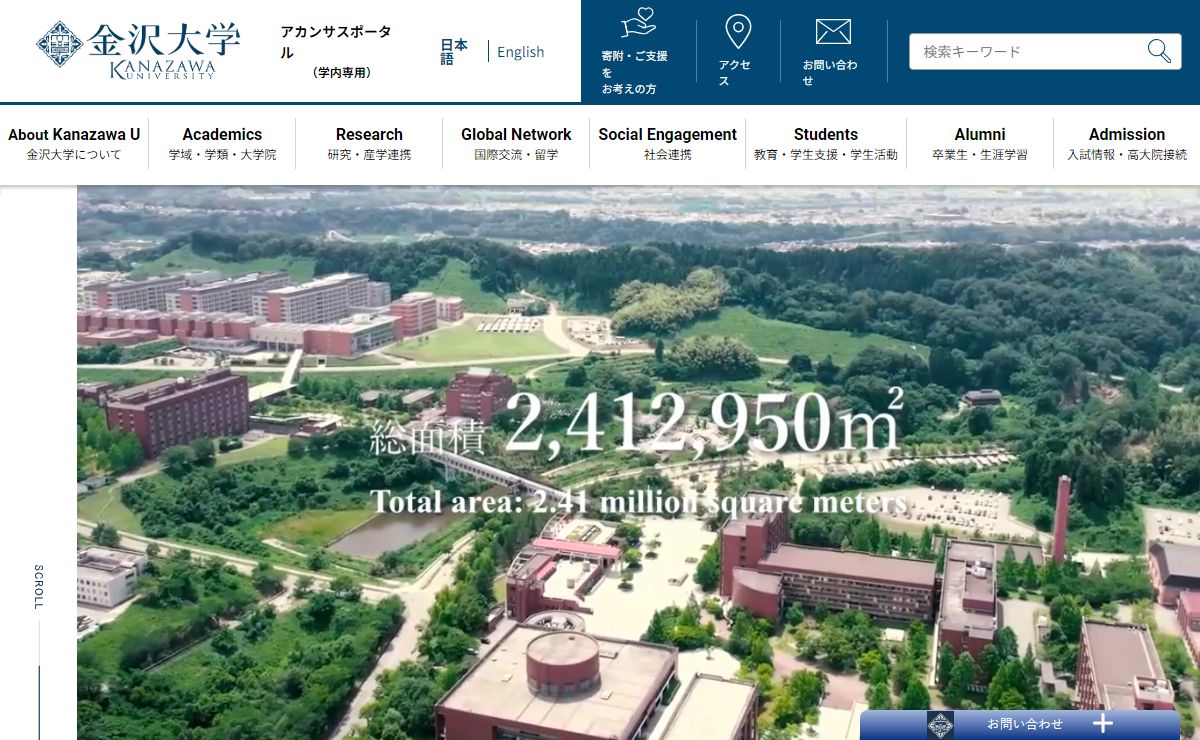Viewport: 1200px width, 740px height.
Task: Click the emblem on bottom contact bar
Action: tap(940, 725)
